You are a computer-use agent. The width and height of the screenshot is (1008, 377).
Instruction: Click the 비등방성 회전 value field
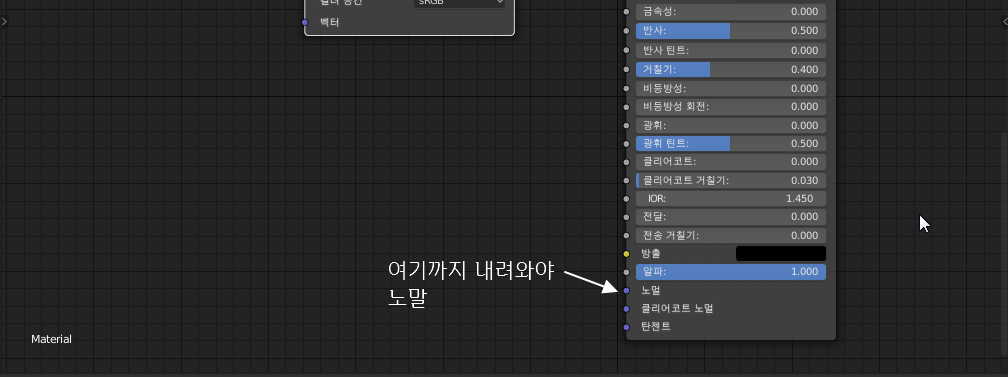click(x=731, y=106)
